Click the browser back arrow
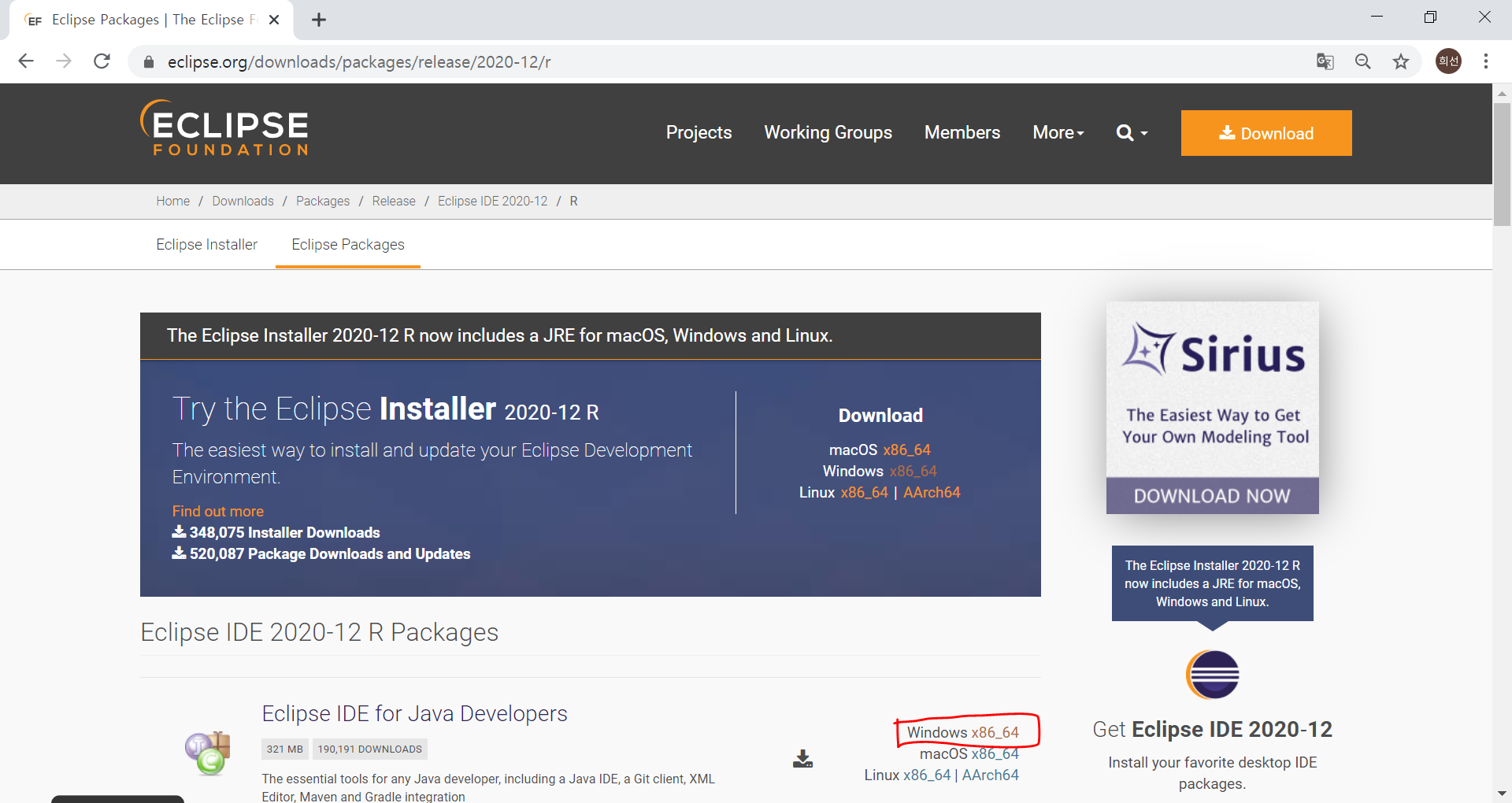Image resolution: width=1512 pixels, height=803 pixels. click(26, 61)
